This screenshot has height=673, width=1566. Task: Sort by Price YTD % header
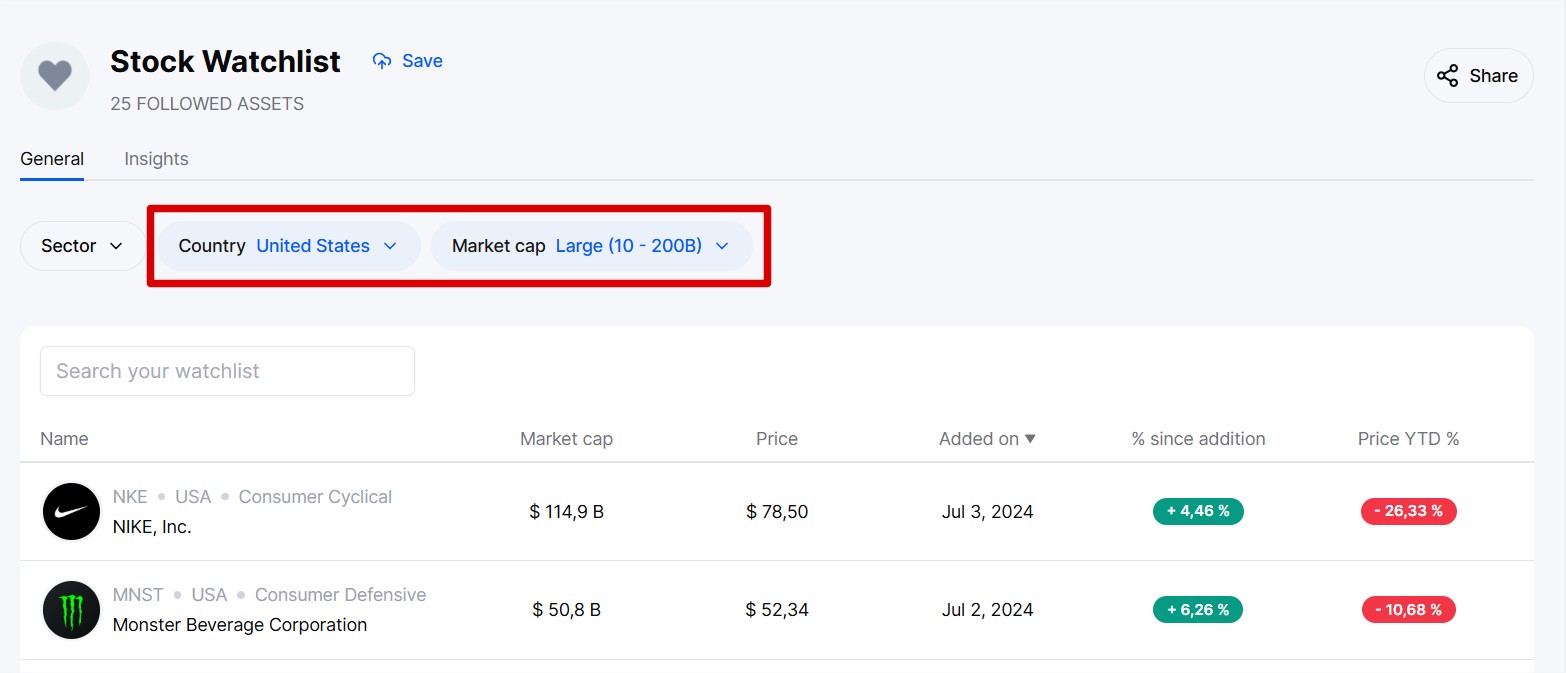(1408, 439)
